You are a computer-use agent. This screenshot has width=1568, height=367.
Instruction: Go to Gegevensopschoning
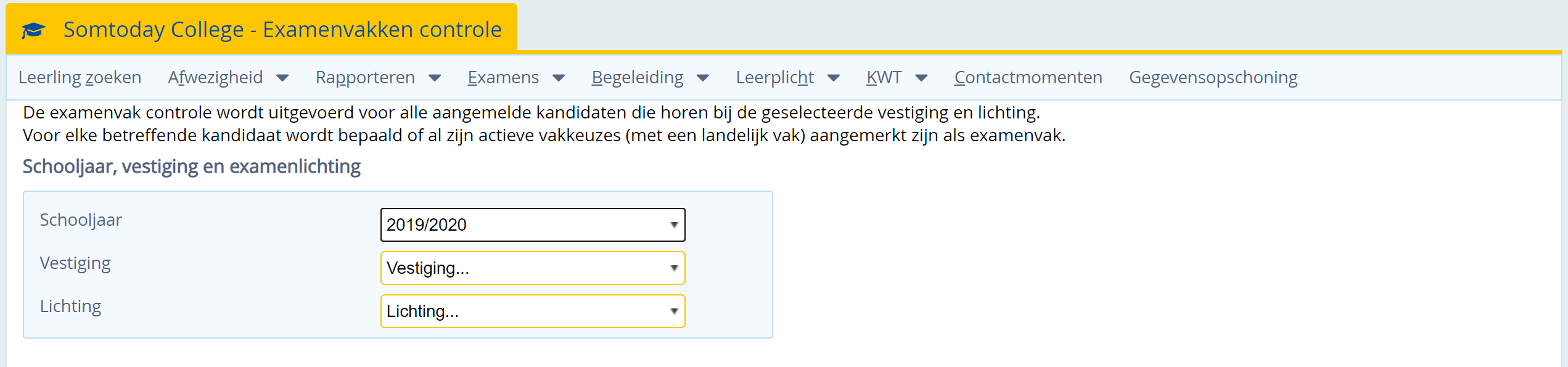[1213, 78]
